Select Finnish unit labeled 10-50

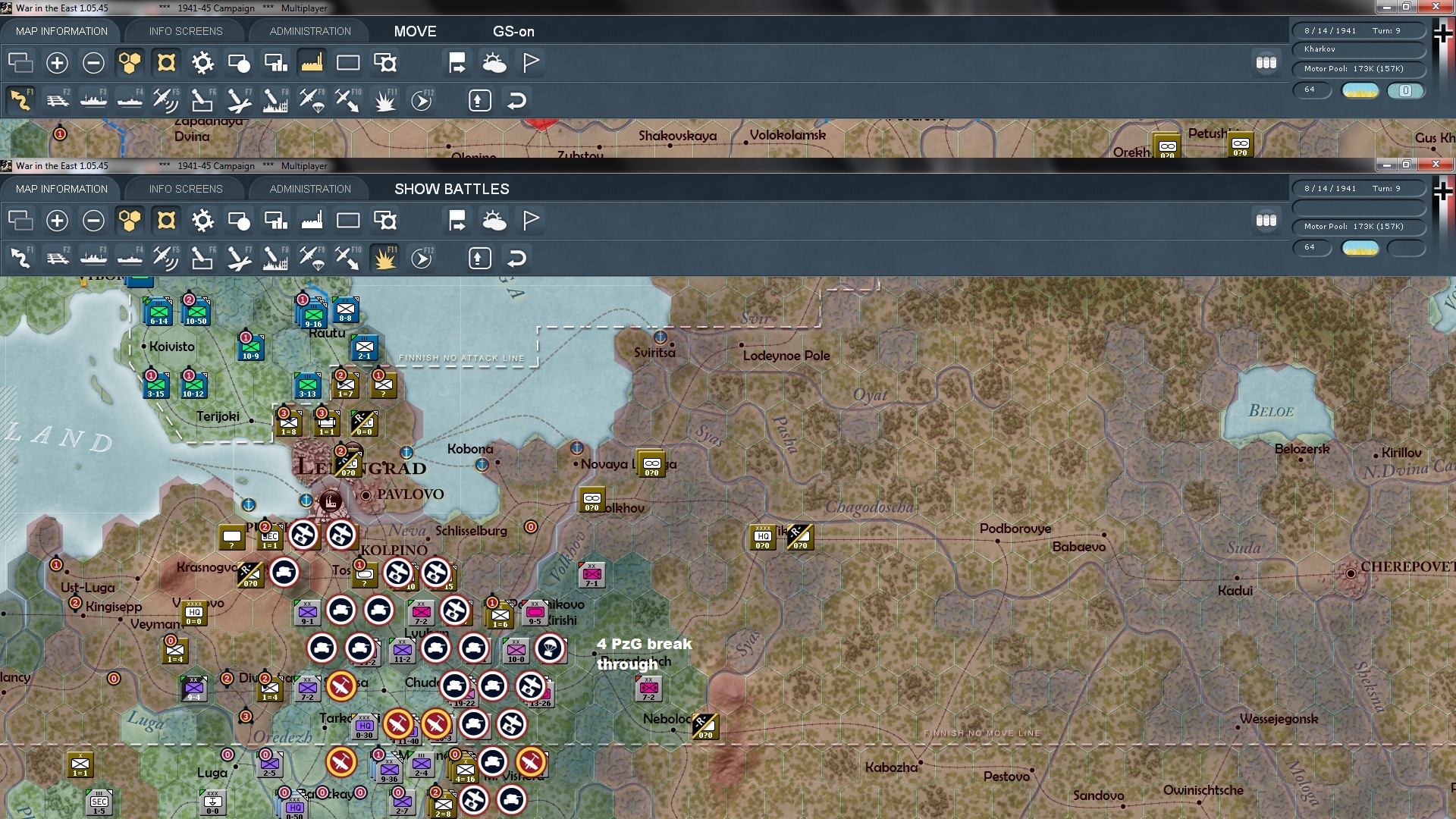(x=196, y=312)
